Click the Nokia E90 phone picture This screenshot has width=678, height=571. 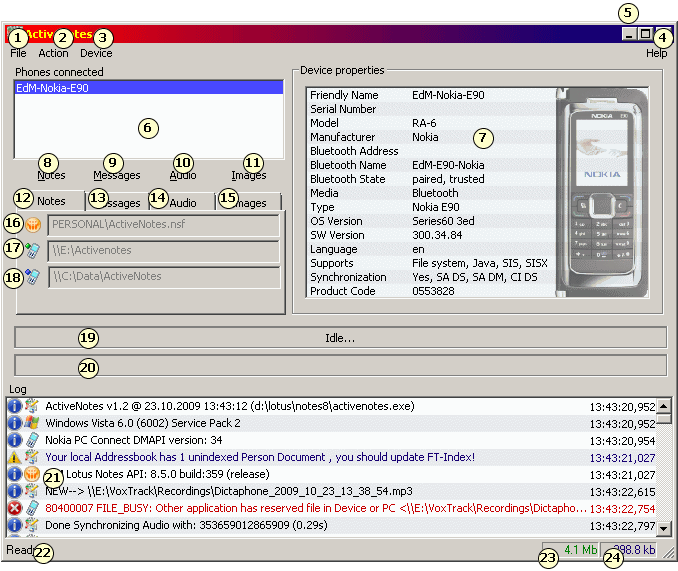coord(602,192)
